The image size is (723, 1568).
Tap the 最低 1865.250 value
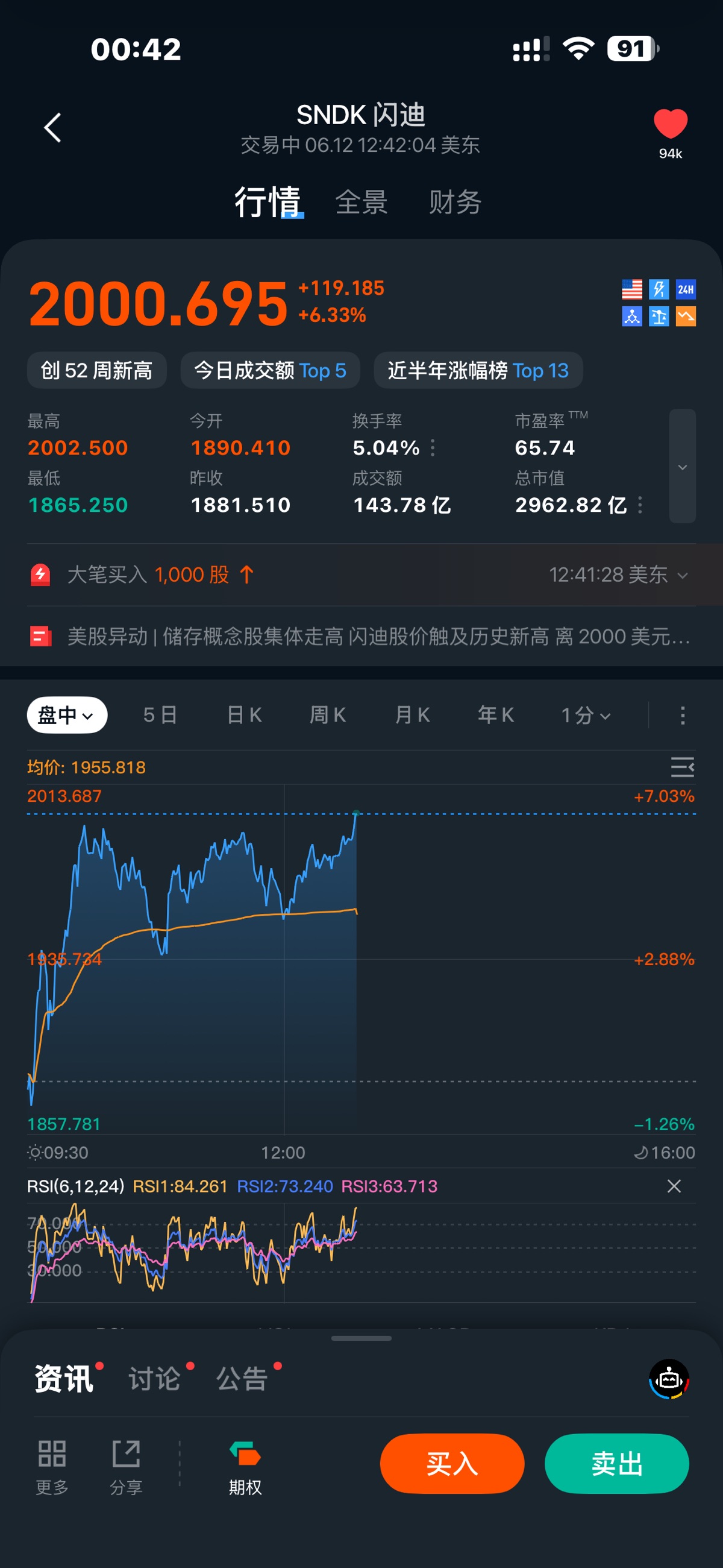[x=78, y=505]
